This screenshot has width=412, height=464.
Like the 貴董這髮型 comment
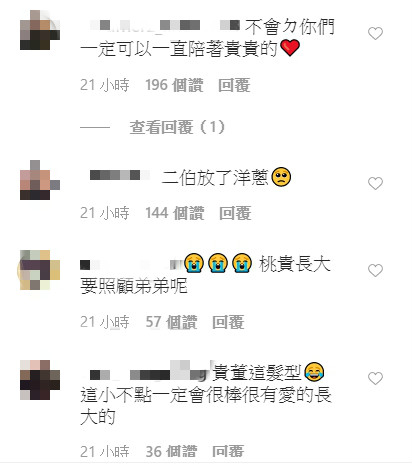(375, 378)
